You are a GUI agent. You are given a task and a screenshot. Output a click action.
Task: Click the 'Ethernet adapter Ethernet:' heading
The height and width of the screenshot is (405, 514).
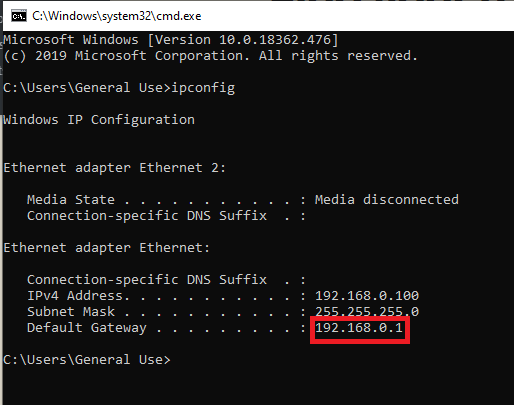pyautogui.click(x=107, y=248)
